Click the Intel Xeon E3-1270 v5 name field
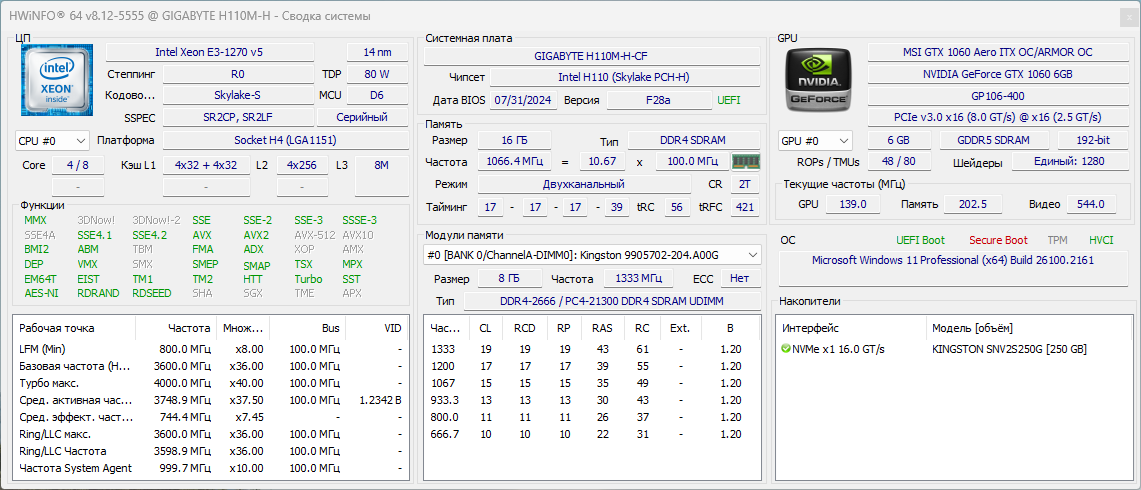The height and width of the screenshot is (490, 1141). 208,52
